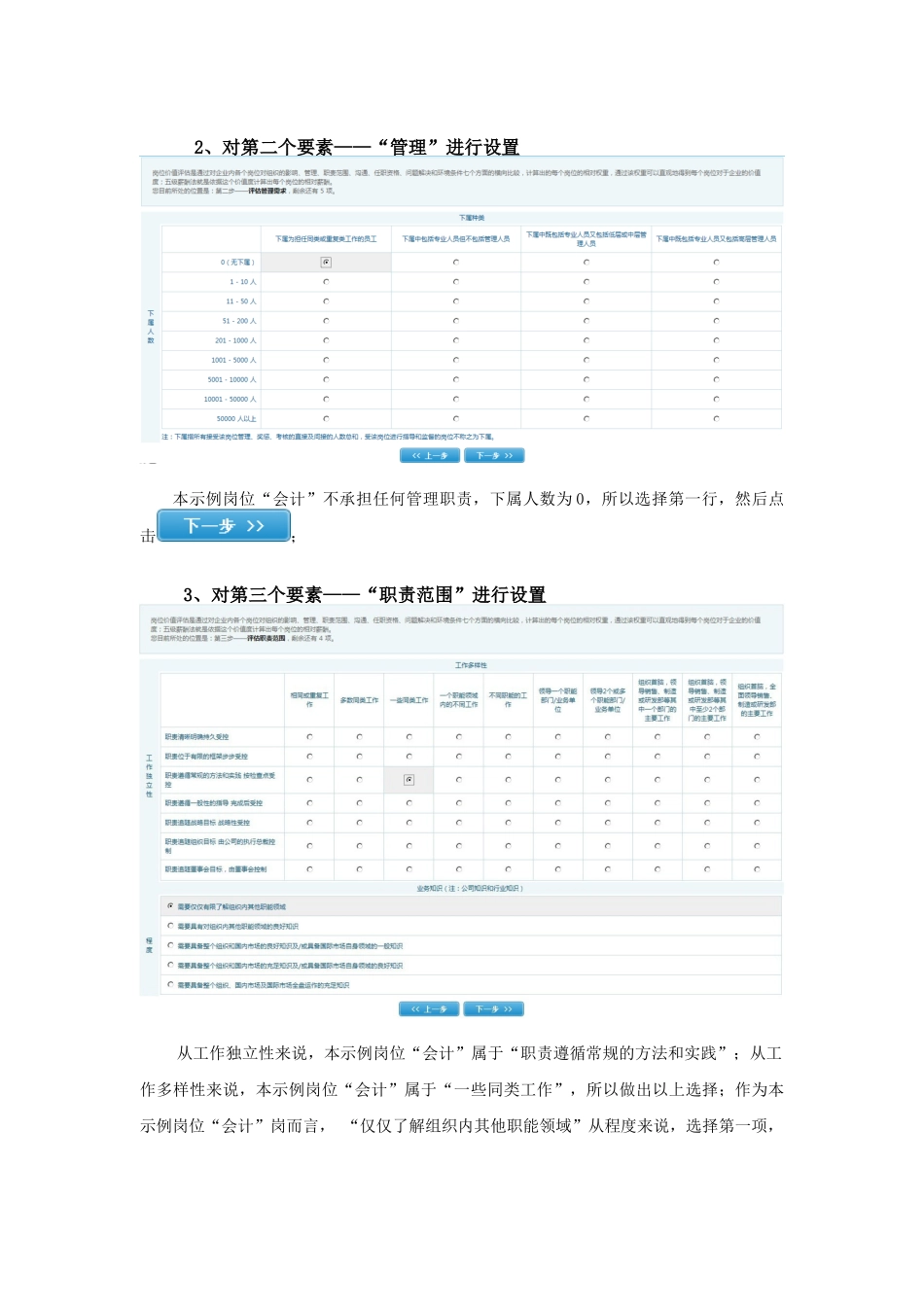Select 1001 - 5000 人 radio under 下属中包括专业人员但不包括管理人员
Image resolution: width=924 pixels, height=1307 pixels.
click(x=456, y=360)
